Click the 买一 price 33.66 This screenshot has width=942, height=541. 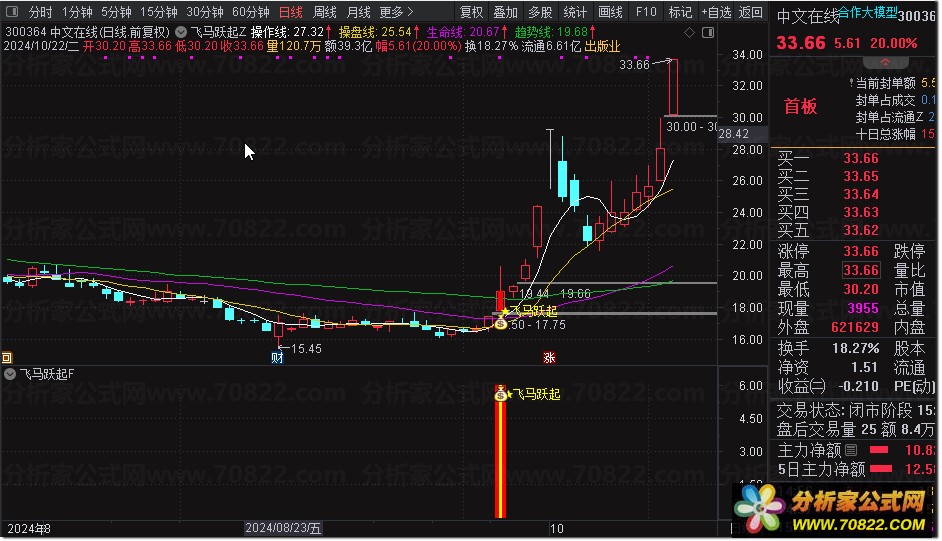tap(861, 159)
